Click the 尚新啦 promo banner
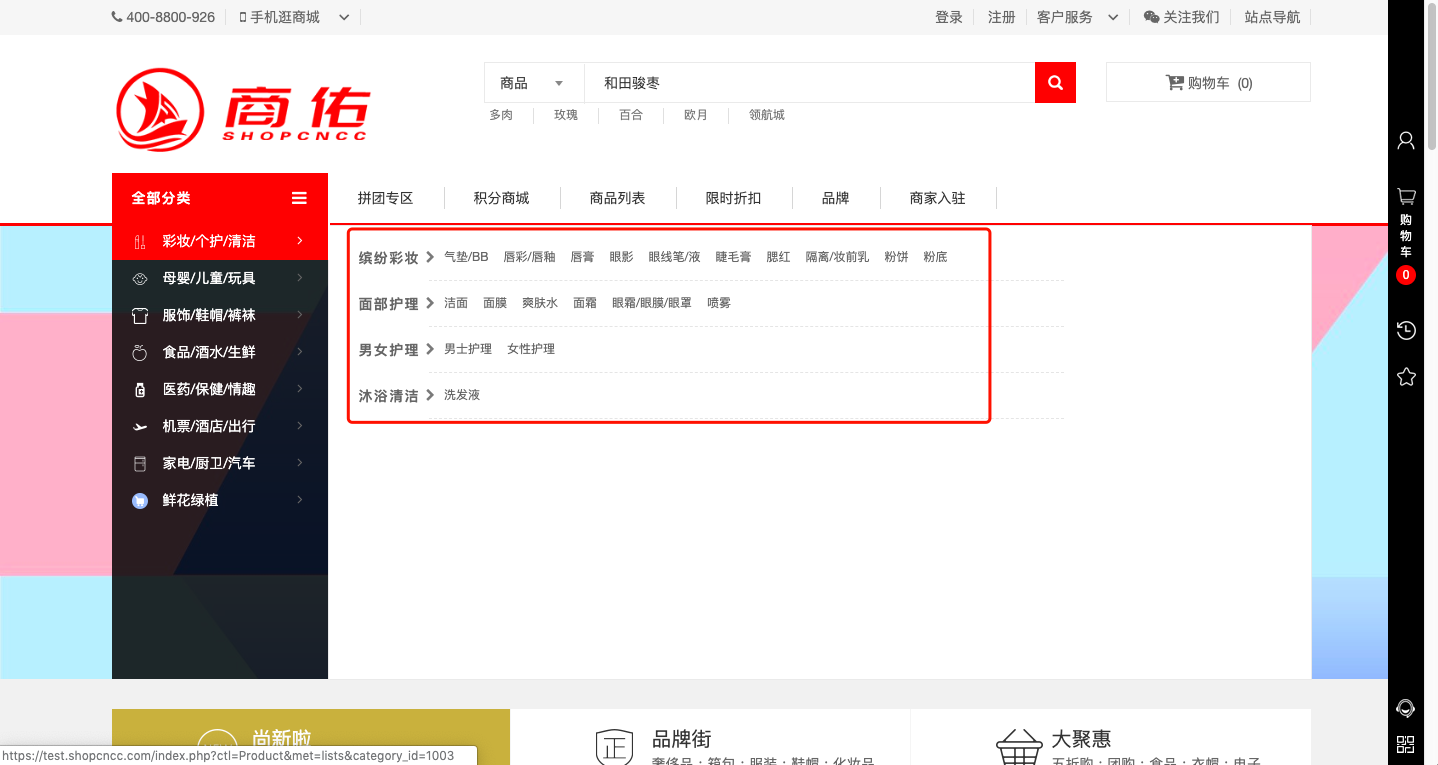This screenshot has width=1438, height=765. pos(311,737)
